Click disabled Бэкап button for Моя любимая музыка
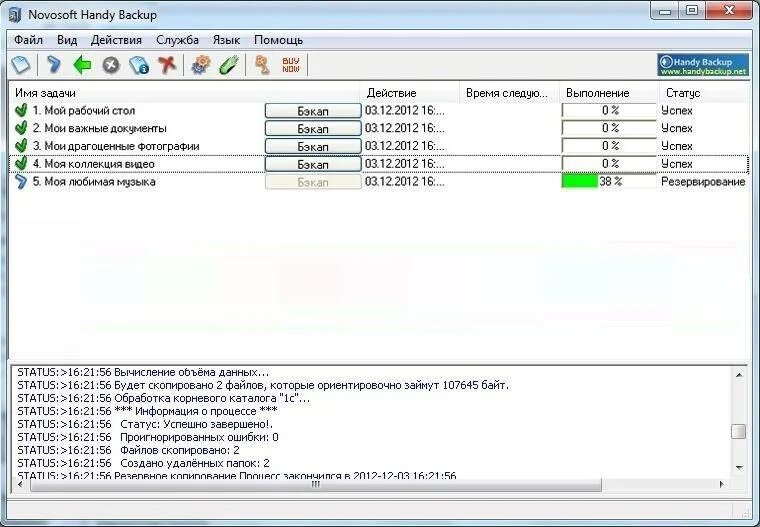760x527 pixels. 313,182
